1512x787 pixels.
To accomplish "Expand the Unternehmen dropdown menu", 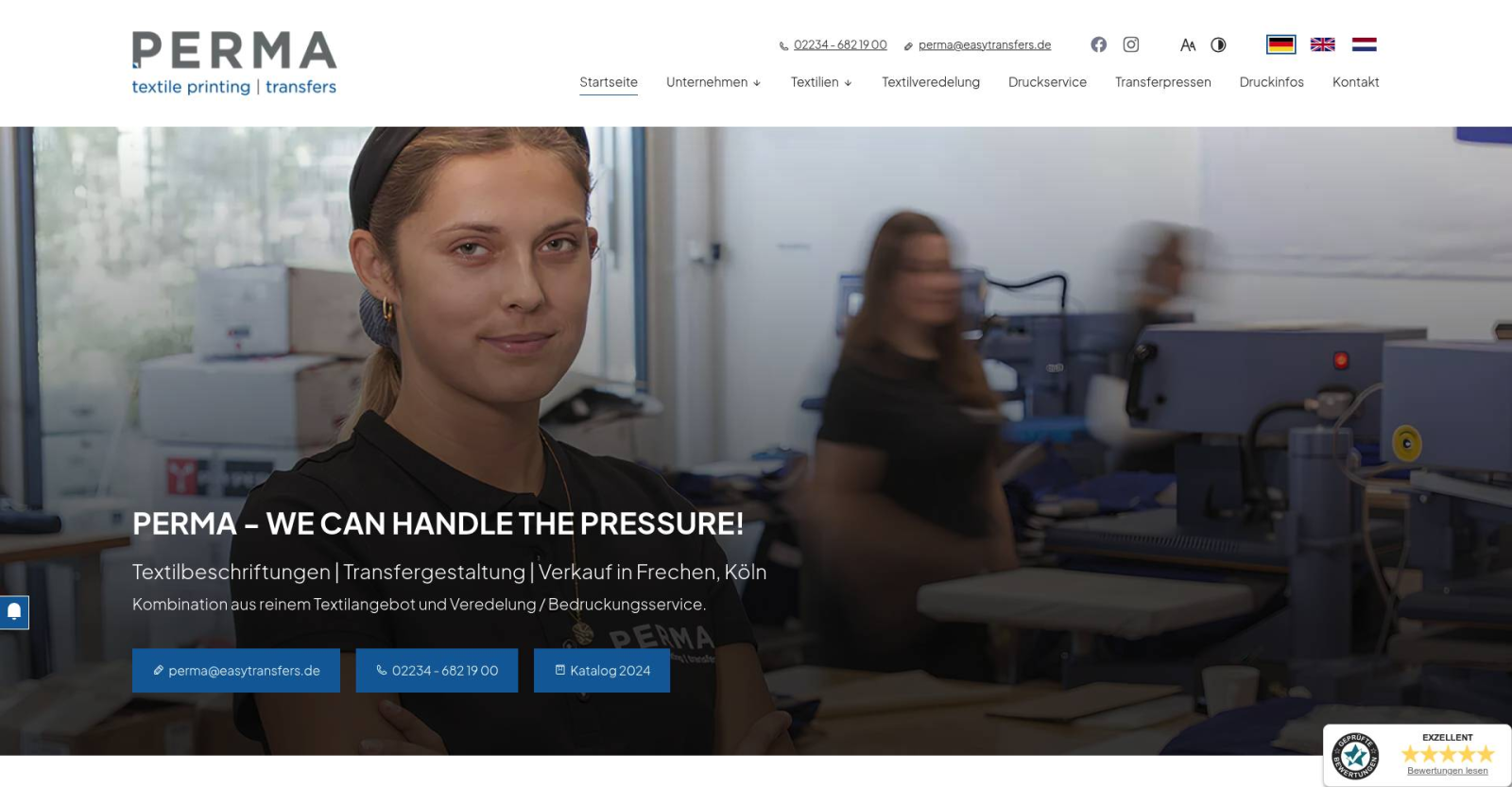I will [713, 82].
